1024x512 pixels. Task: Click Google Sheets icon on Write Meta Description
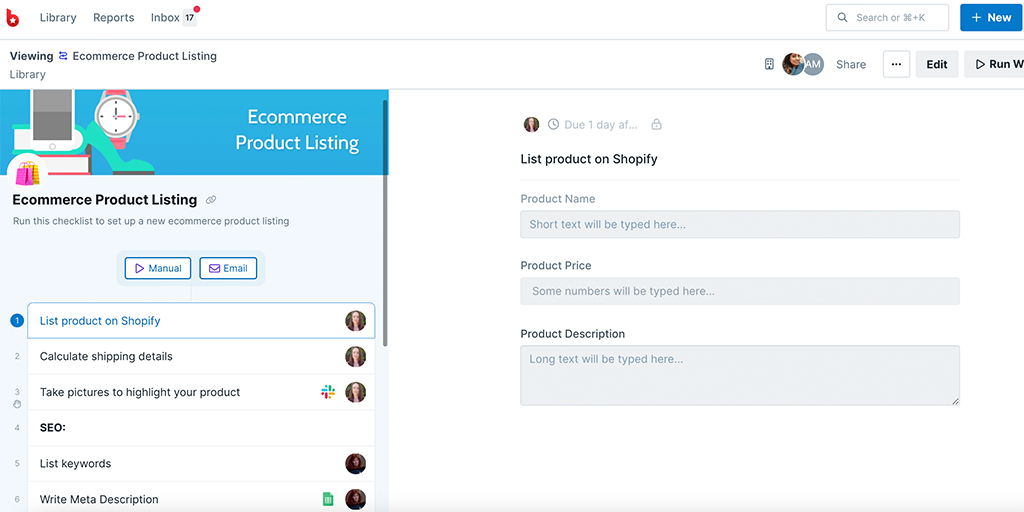click(328, 500)
